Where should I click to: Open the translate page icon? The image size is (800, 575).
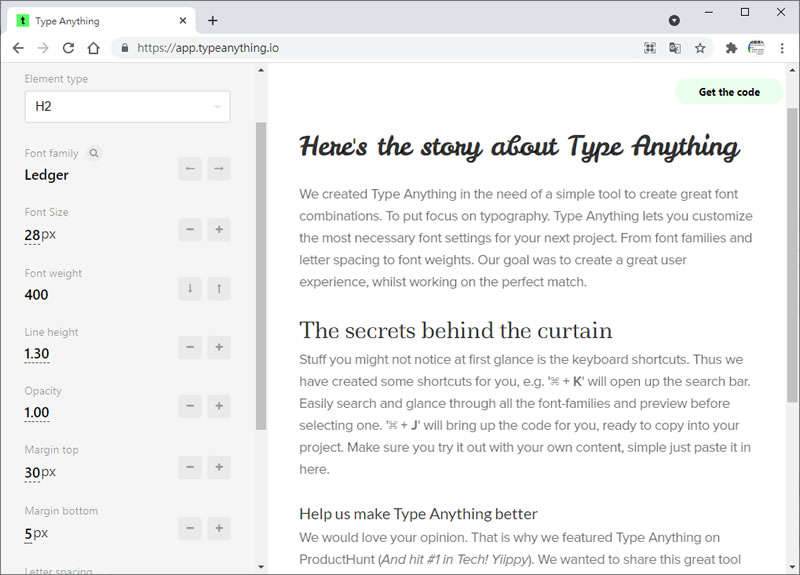tap(674, 48)
